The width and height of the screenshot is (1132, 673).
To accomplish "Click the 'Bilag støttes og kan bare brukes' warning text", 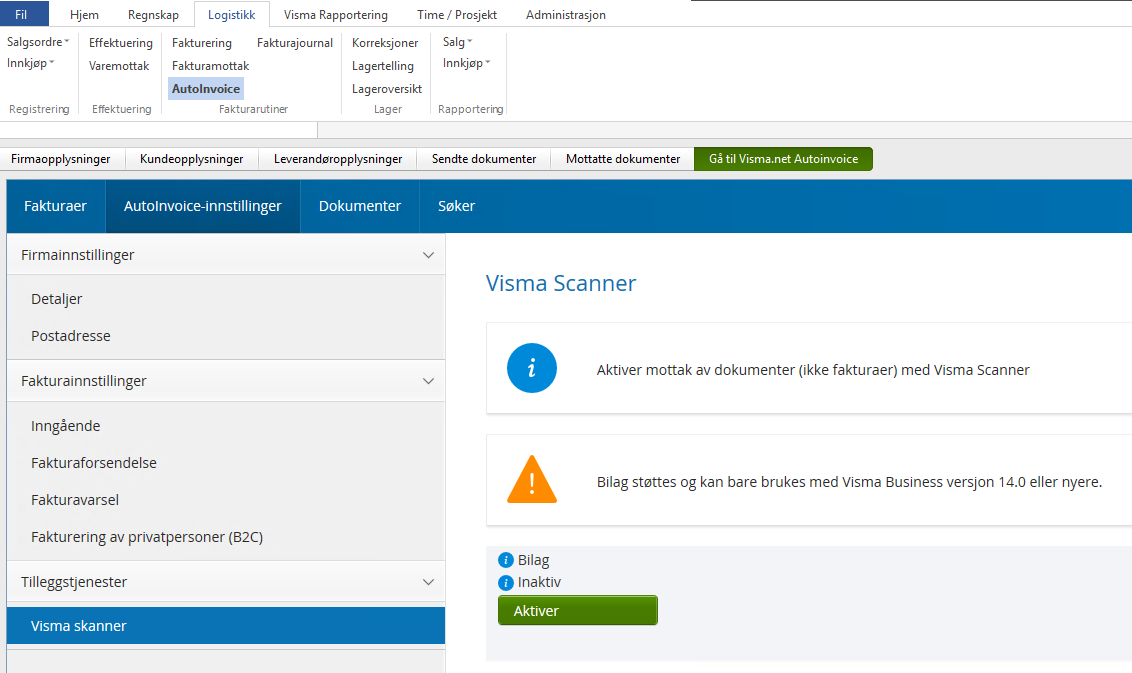I will point(849,482).
